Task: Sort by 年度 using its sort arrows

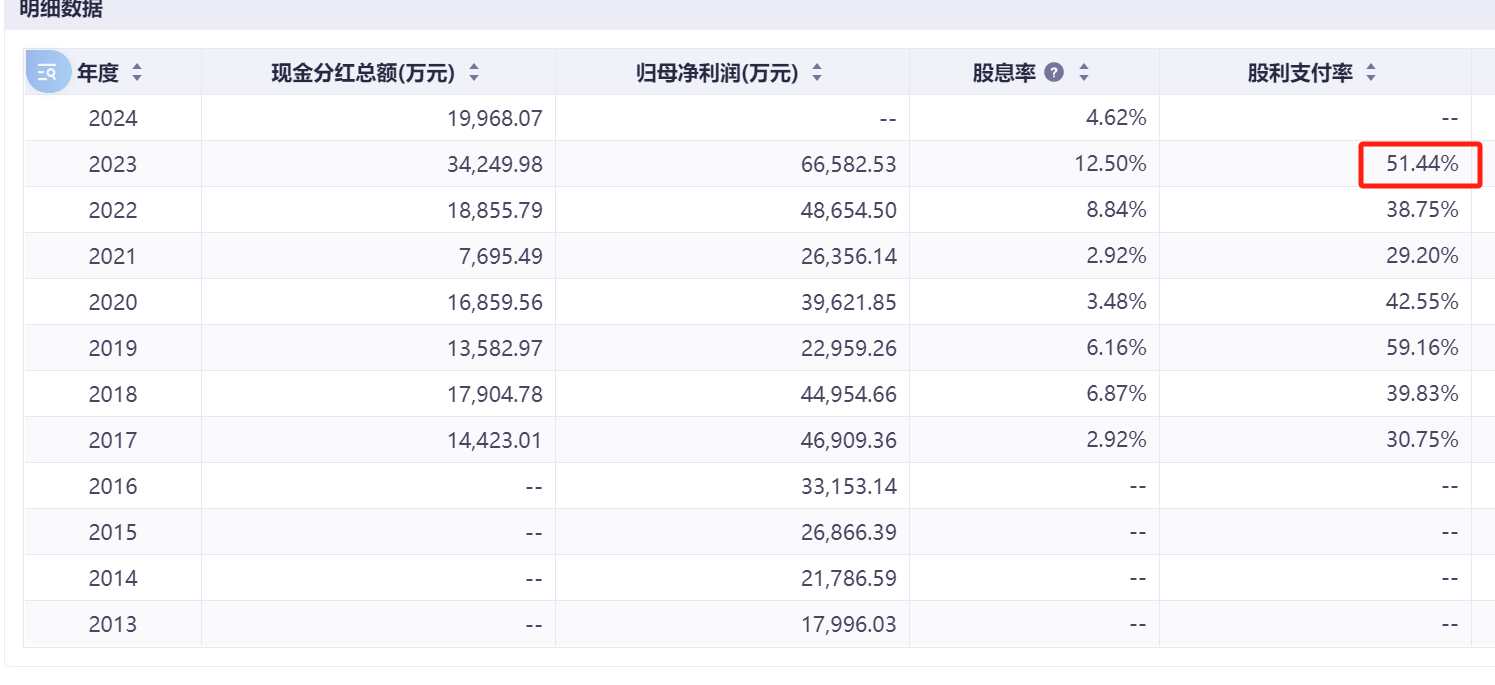Action: pyautogui.click(x=137, y=73)
